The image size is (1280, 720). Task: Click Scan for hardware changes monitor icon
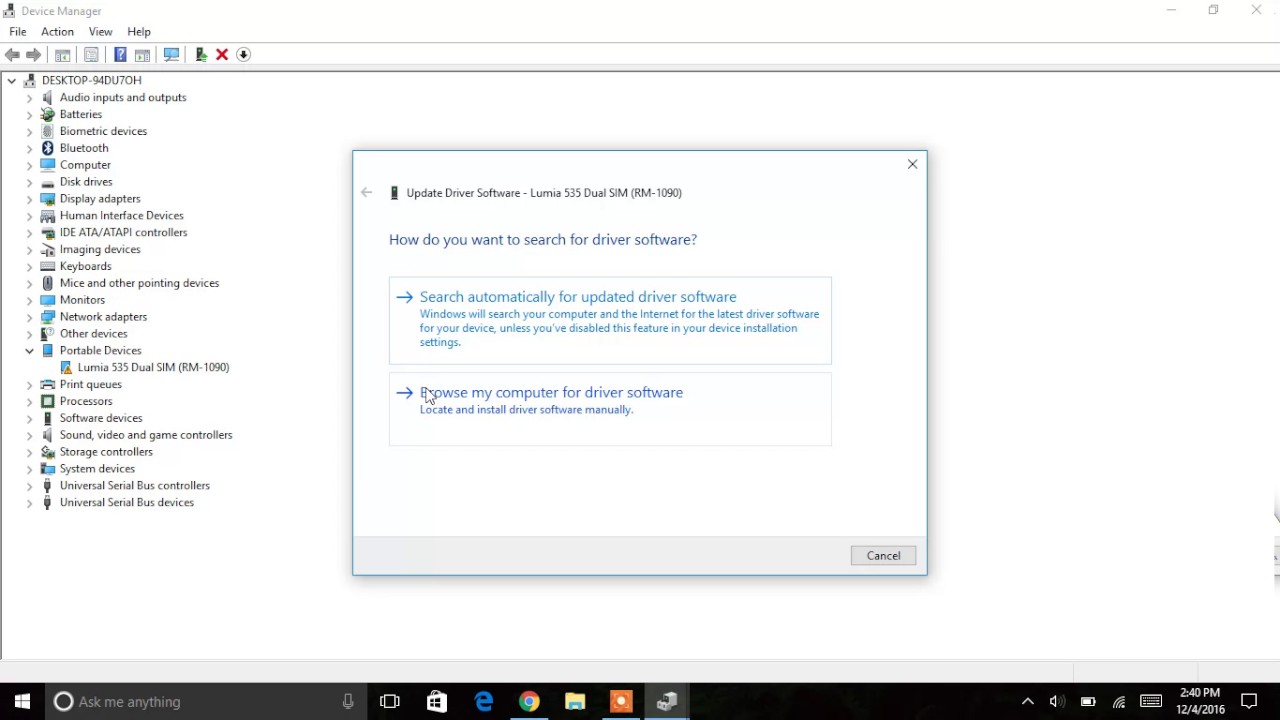tap(171, 55)
